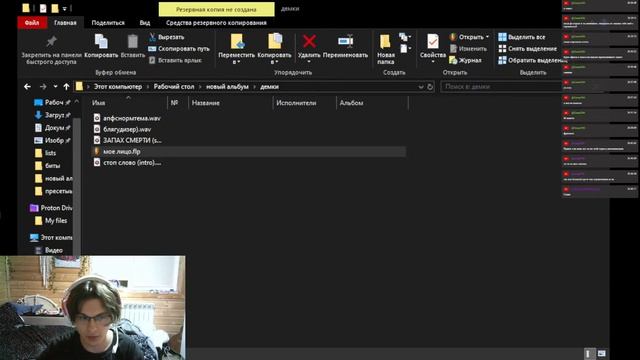Switch to the Главная (Home) tab

click(65, 23)
